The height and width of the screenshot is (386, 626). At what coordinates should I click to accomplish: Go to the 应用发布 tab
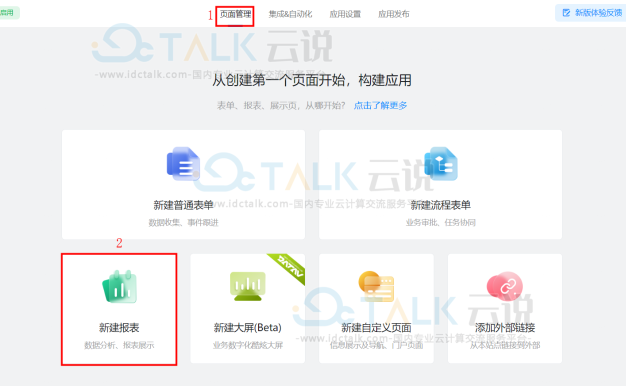(394, 14)
